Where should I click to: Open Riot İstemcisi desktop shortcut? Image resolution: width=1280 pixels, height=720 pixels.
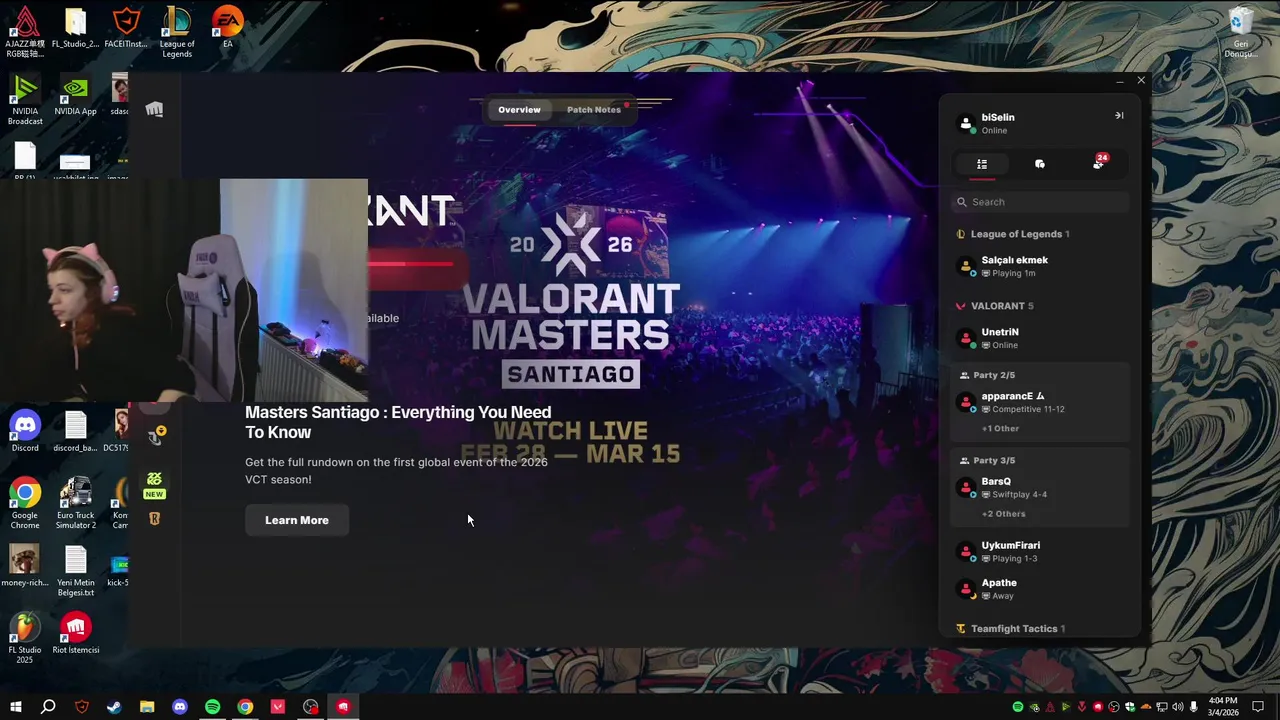coord(76,634)
